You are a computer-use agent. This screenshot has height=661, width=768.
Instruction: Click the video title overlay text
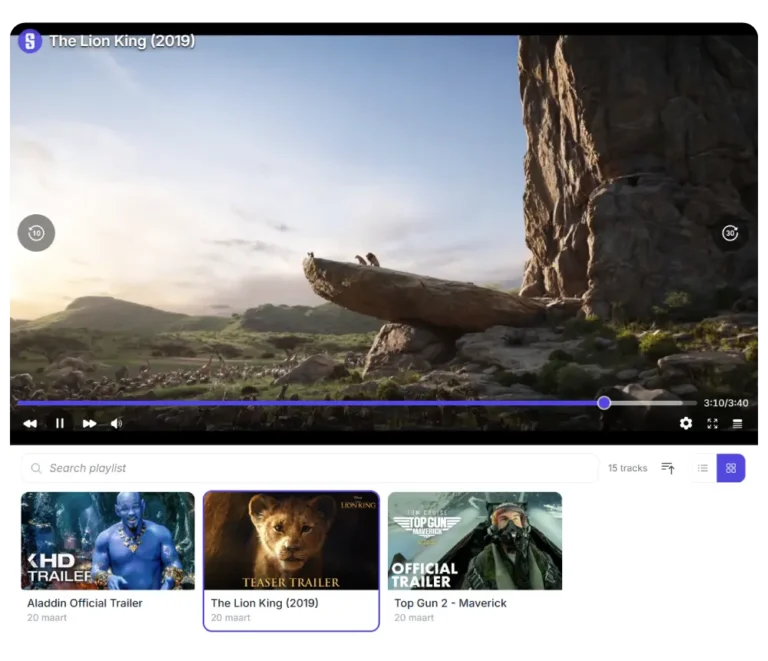click(x=122, y=41)
